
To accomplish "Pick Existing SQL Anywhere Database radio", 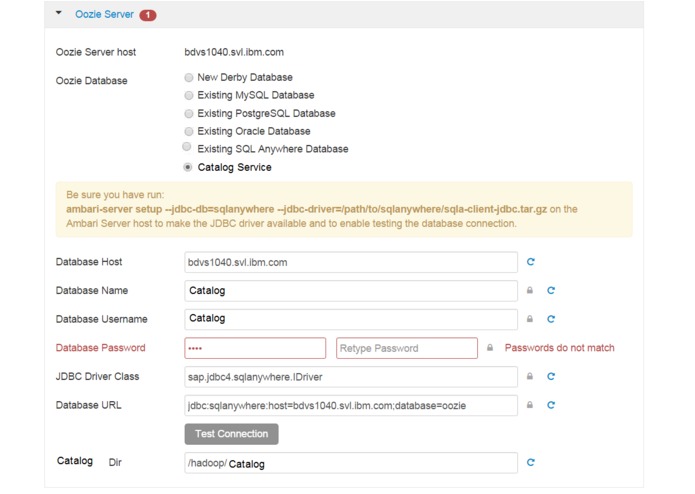I will [x=187, y=147].
